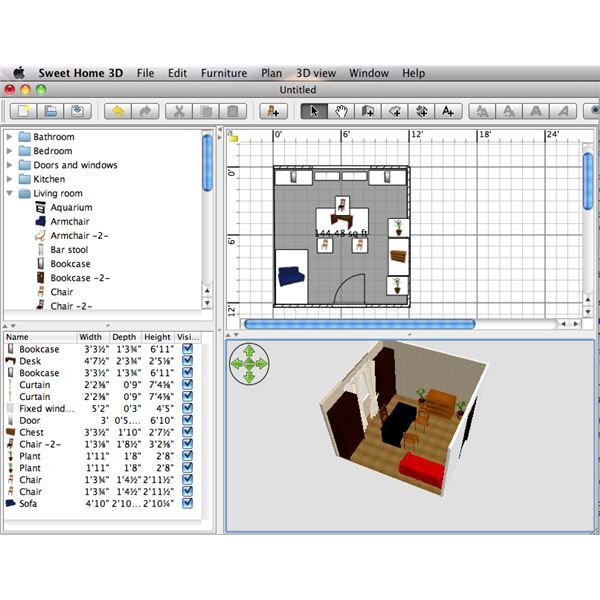This screenshot has width=600, height=600.
Task: Collapse the Living room catalog folder
Action: click(10, 193)
